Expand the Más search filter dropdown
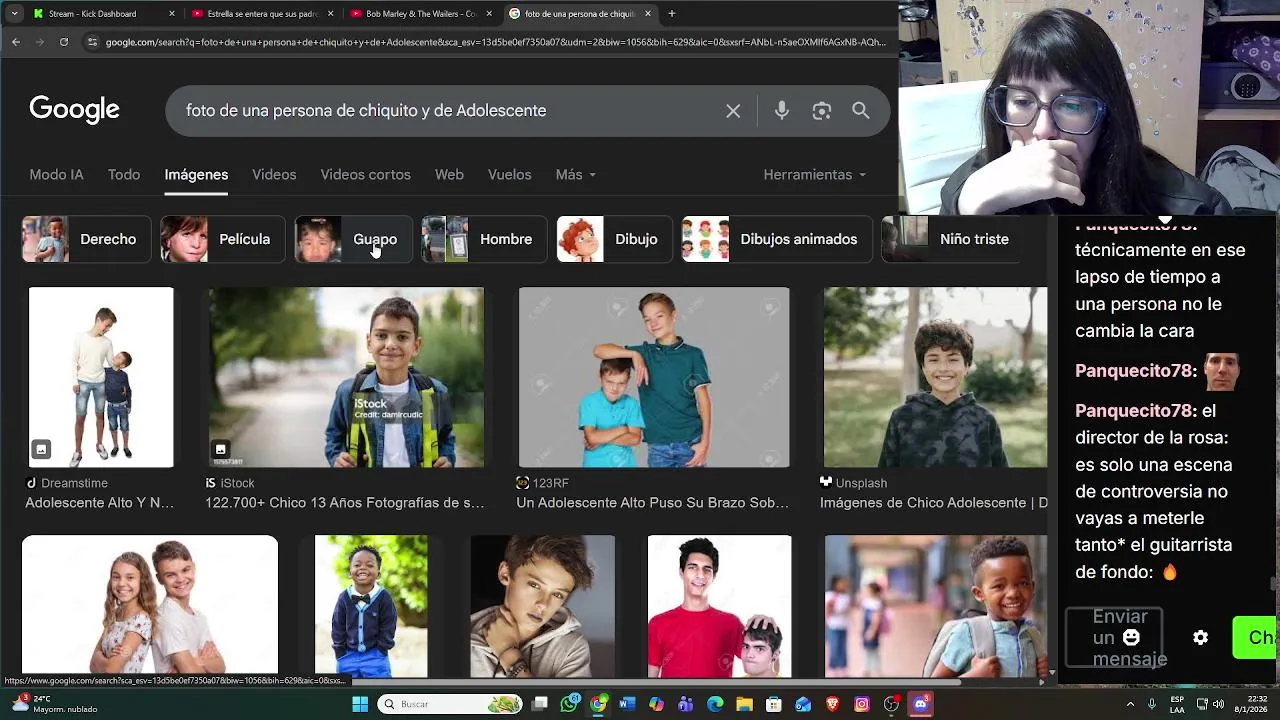Screen dimensions: 1280x720 576,175
